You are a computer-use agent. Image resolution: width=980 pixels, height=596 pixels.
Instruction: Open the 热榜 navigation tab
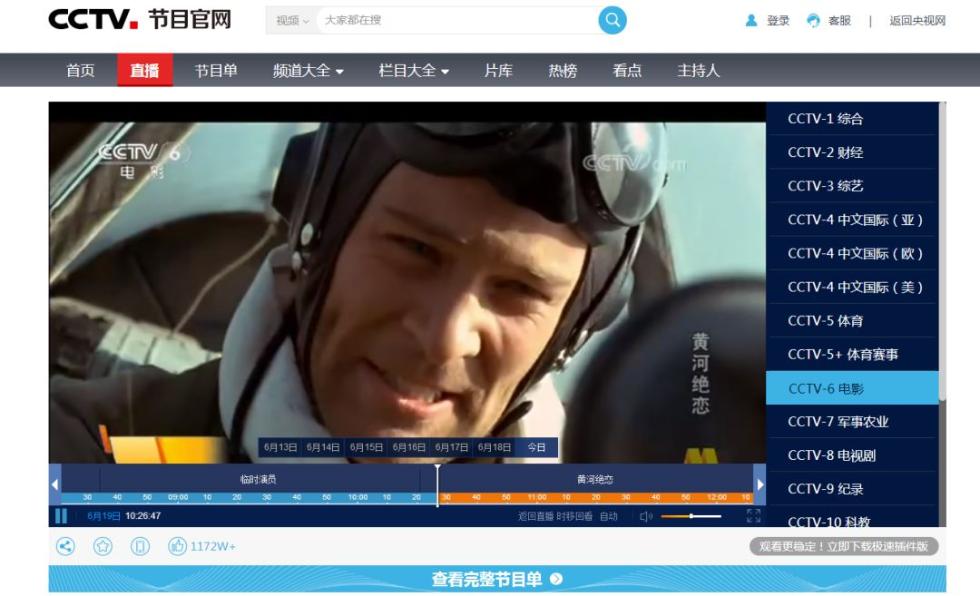(562, 71)
